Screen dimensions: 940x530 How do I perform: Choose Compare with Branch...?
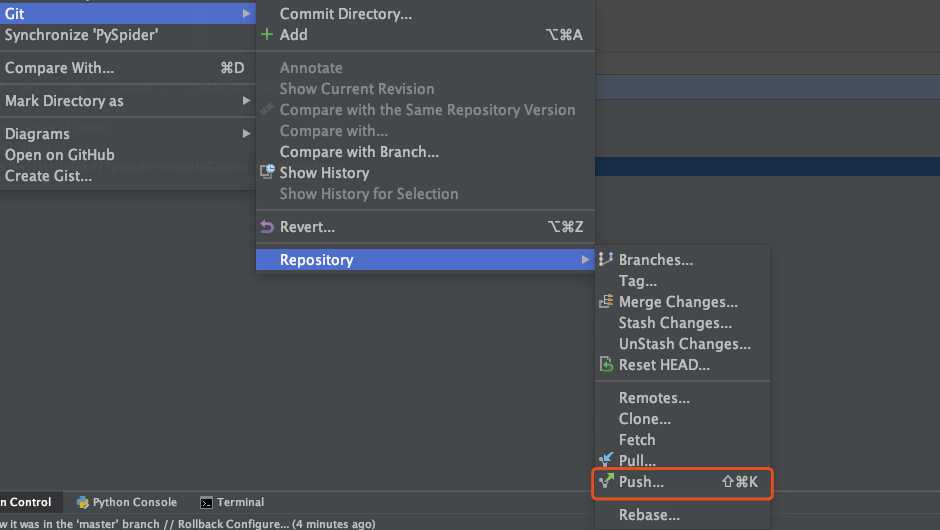click(359, 152)
